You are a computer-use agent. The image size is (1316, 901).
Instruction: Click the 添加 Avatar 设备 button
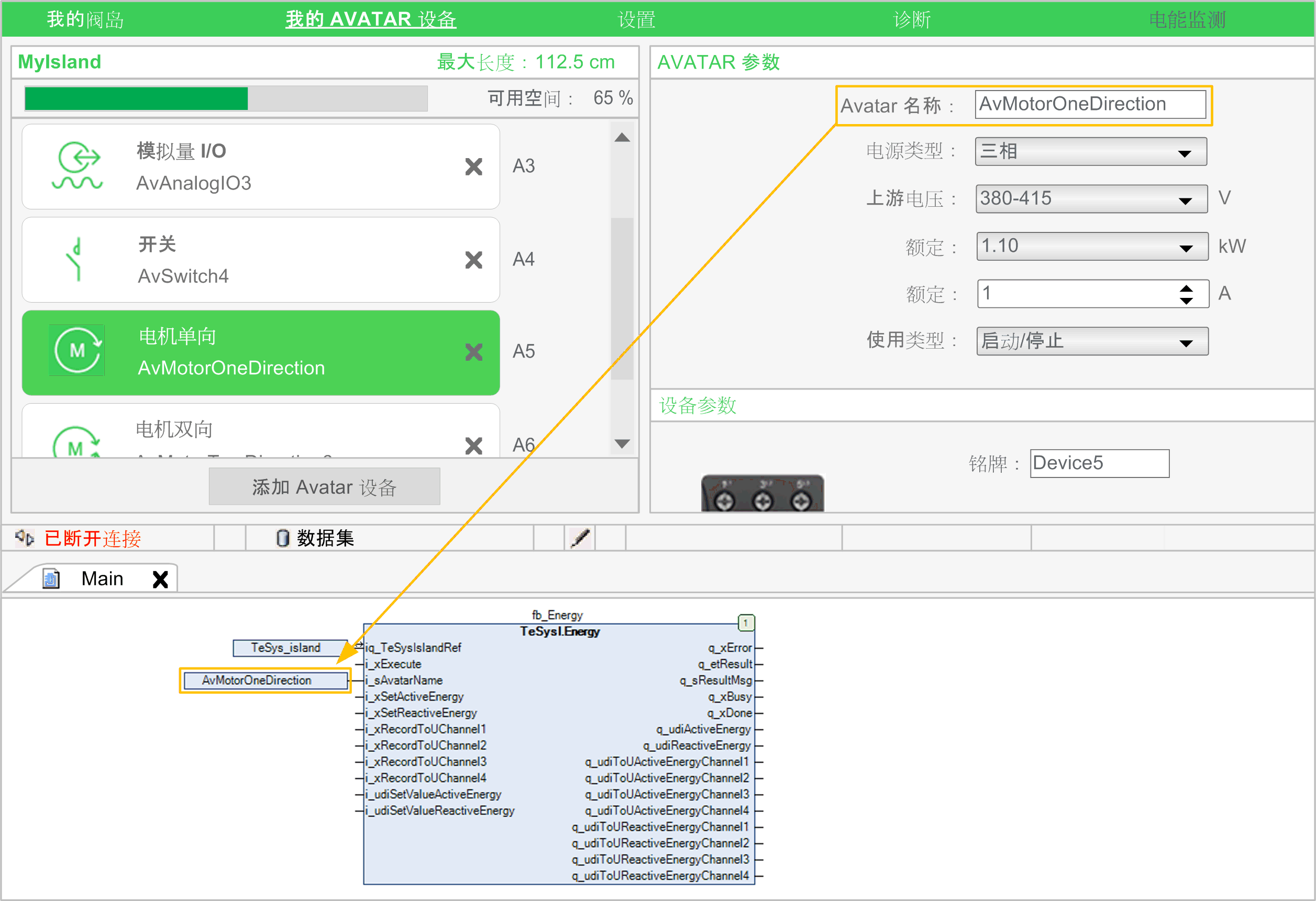point(324,486)
